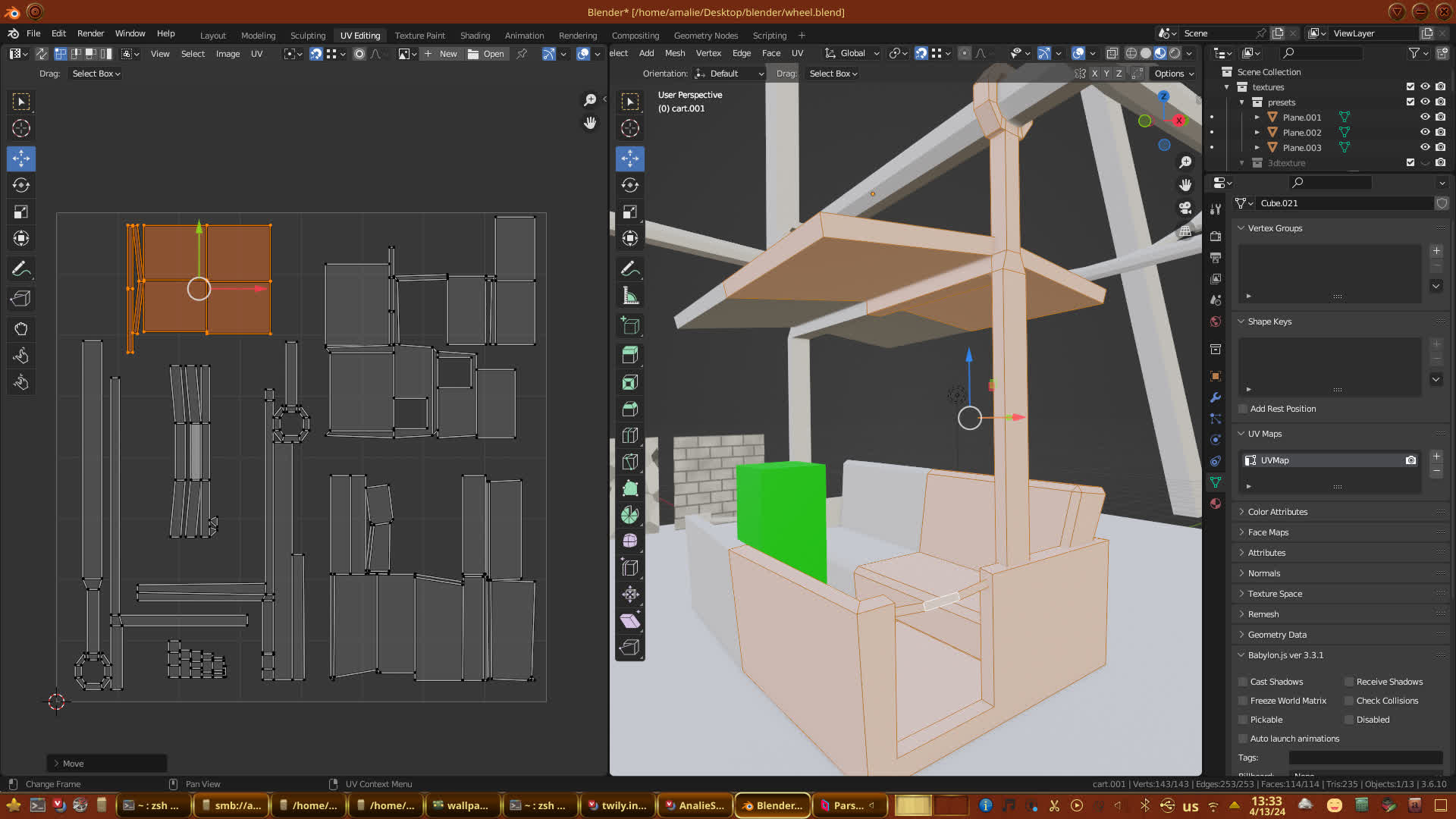The width and height of the screenshot is (1456, 819).
Task: Open the Material properties tab
Action: pos(1216,504)
